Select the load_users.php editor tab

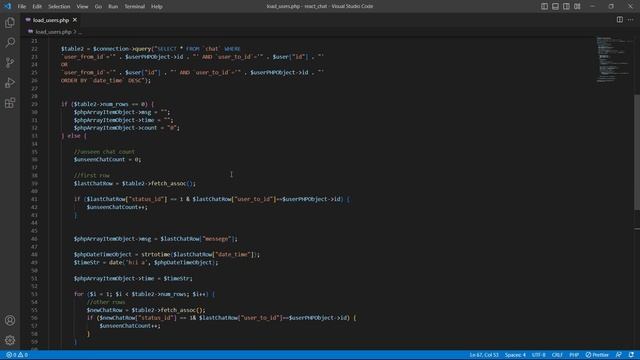pos(51,20)
